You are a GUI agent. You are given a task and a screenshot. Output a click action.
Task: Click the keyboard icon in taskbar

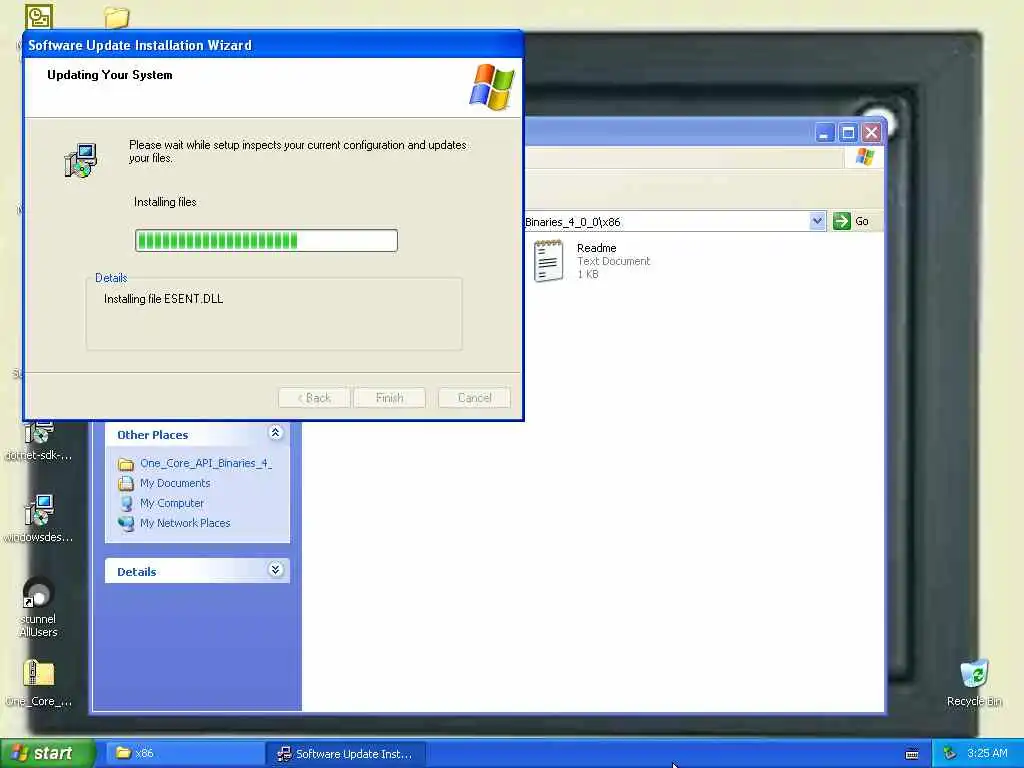click(x=912, y=754)
